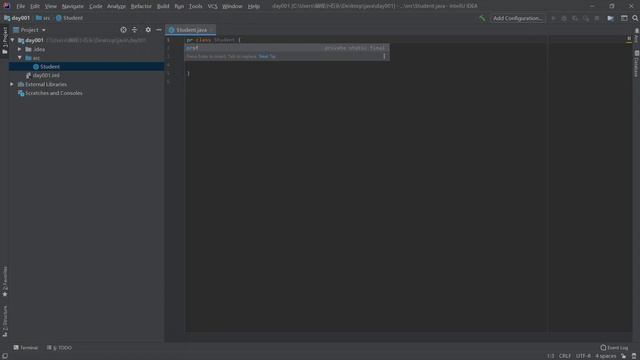The image size is (640, 360).
Task: Hide the Project panel with minus icon
Action: pyautogui.click(x=159, y=30)
